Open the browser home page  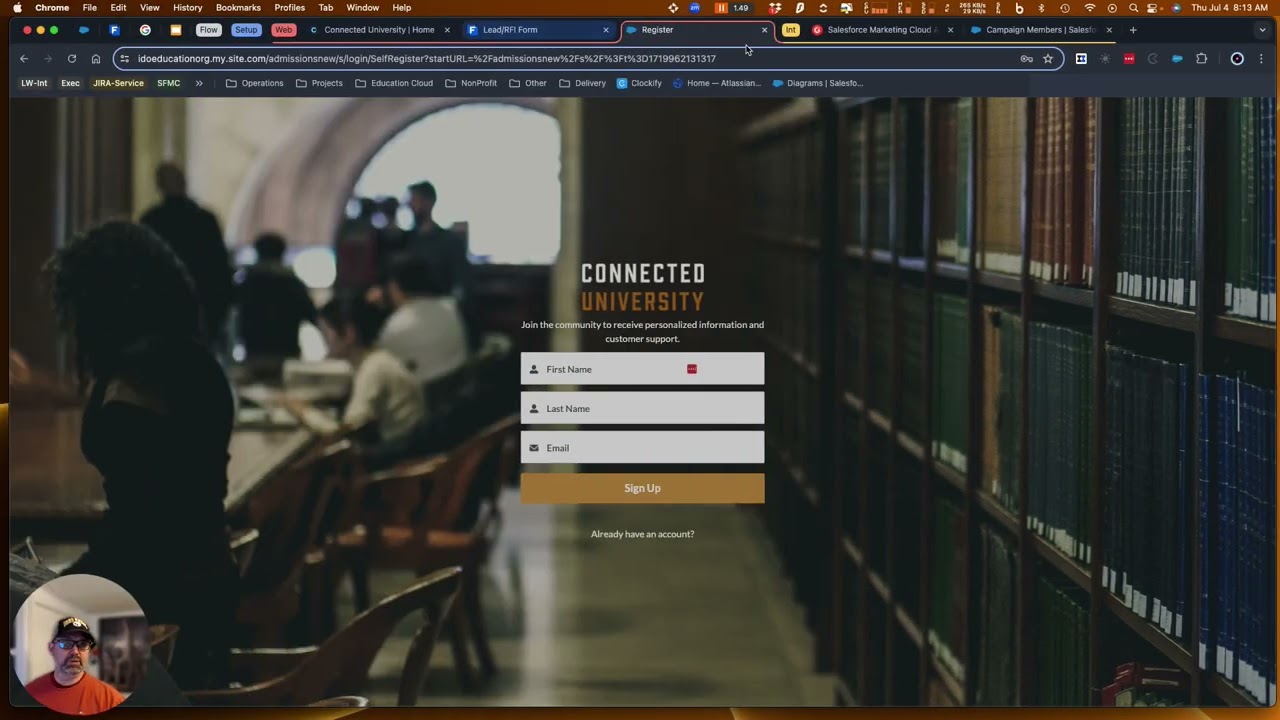[x=96, y=59]
